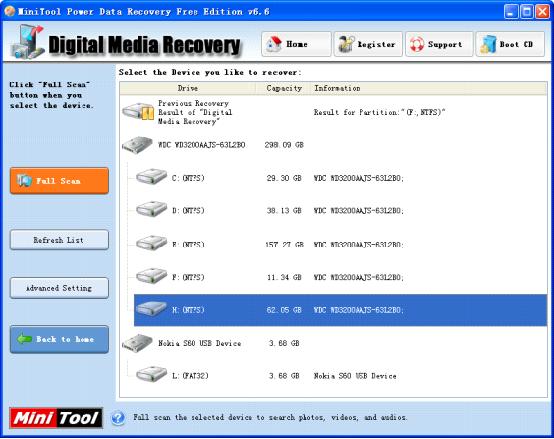
Task: Click the Capacity column header
Action: pyautogui.click(x=283, y=88)
